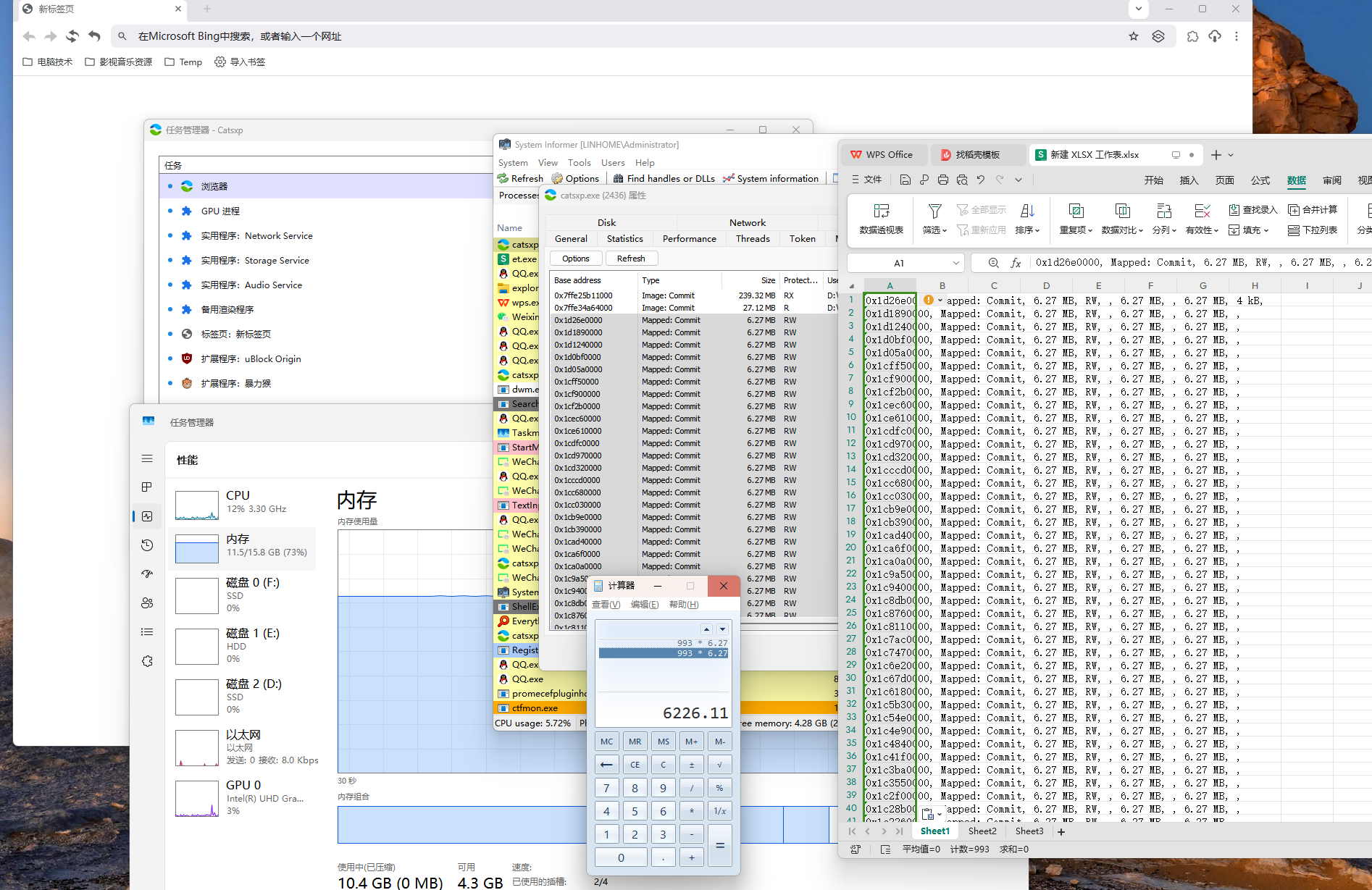
Task: Open System information in System Informer toolbar
Action: 771,178
